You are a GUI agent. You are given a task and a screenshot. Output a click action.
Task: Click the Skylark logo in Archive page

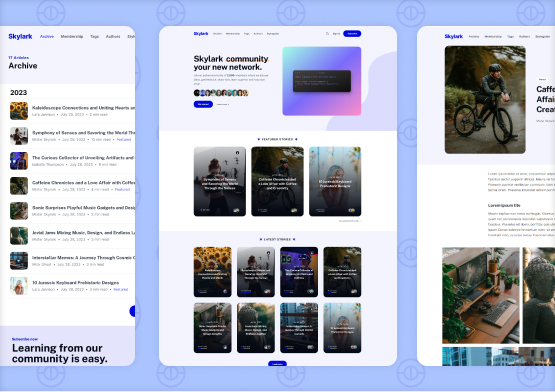[x=20, y=36]
